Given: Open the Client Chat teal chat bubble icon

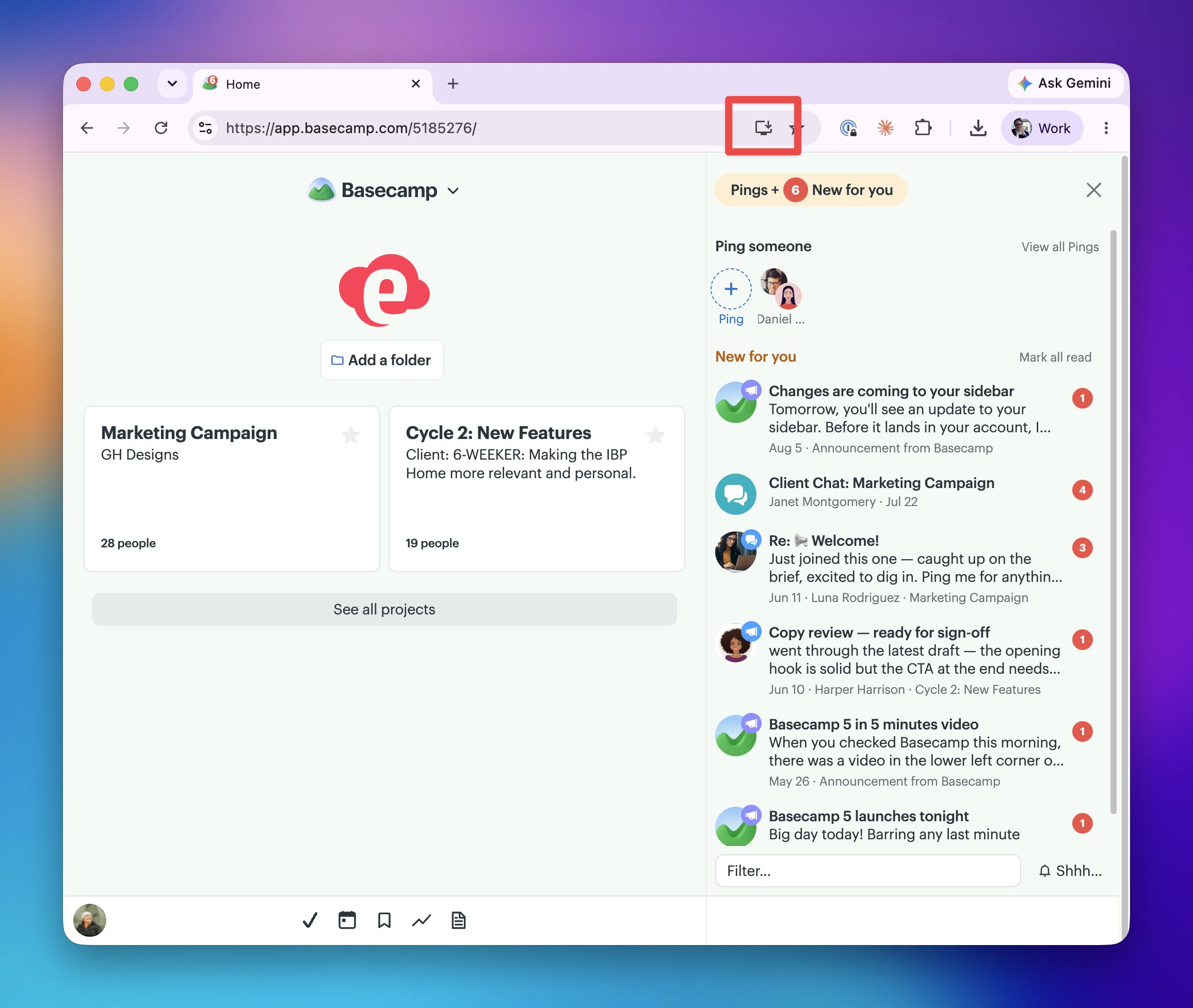Looking at the screenshot, I should (736, 494).
